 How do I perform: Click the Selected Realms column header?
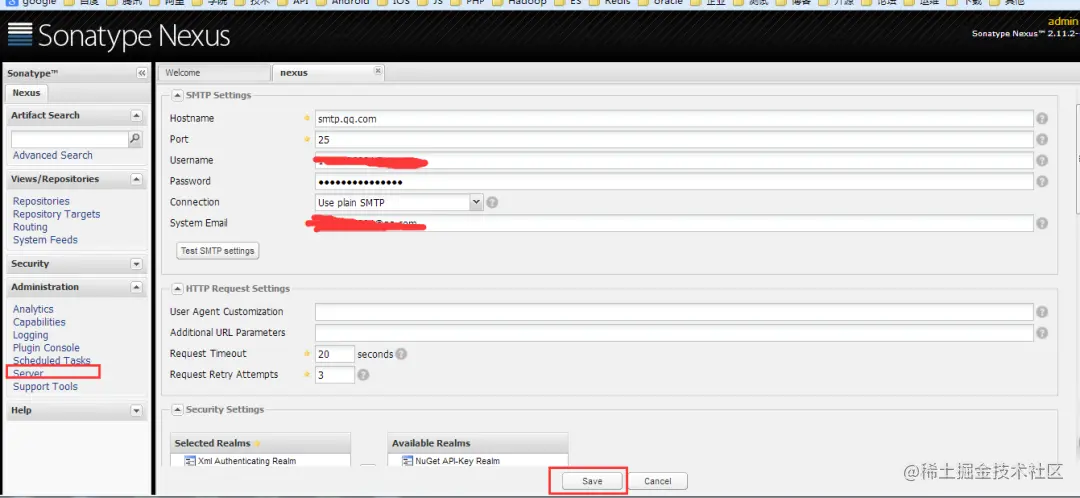(x=260, y=443)
